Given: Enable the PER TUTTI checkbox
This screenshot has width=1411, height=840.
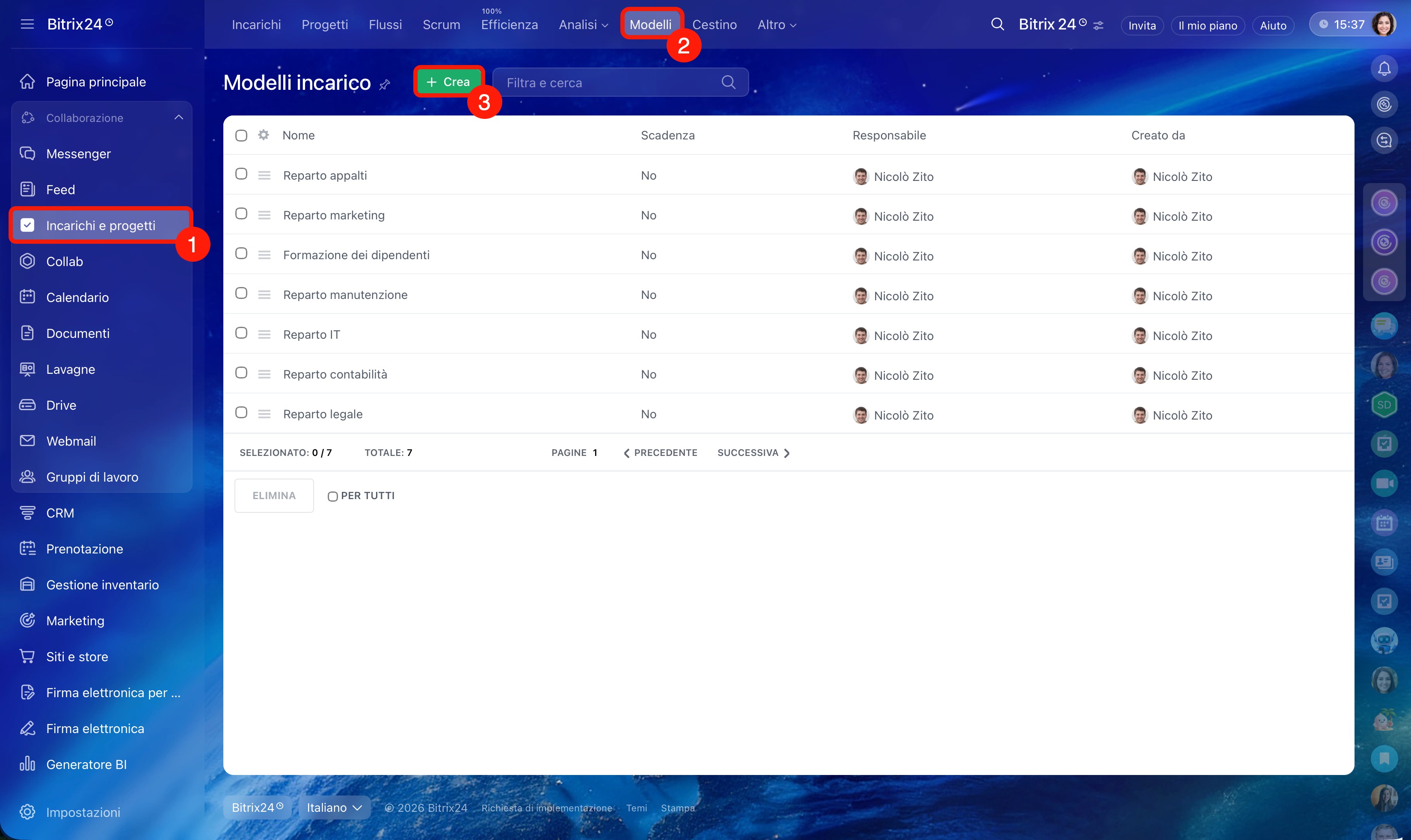Looking at the screenshot, I should tap(333, 497).
